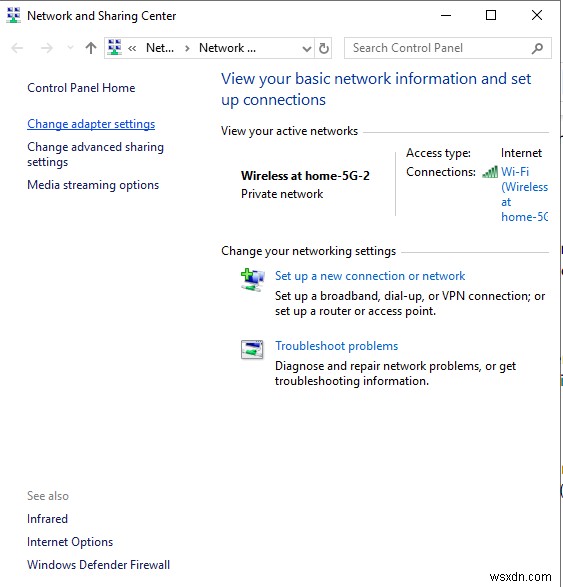
Task: Open the Wi-Fi connection status link
Action: pos(524,194)
